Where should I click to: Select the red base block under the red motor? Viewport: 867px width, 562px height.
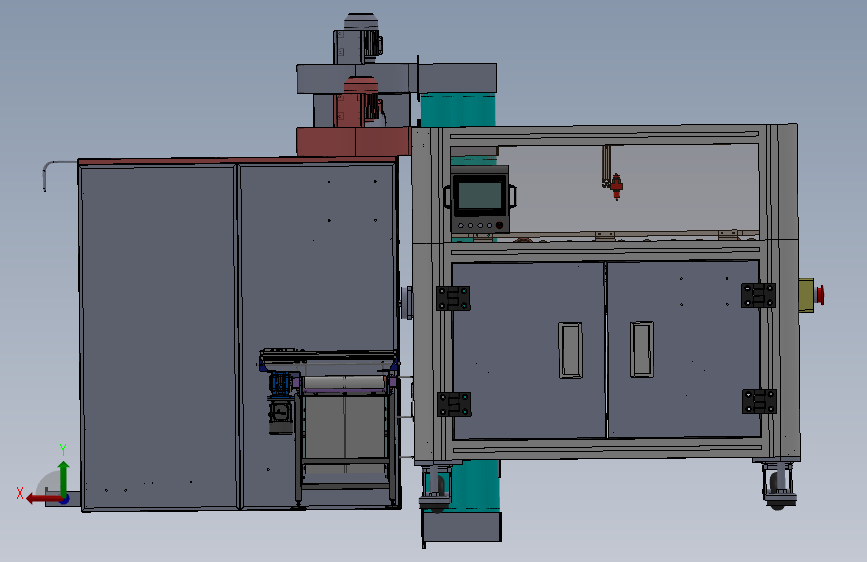354,142
